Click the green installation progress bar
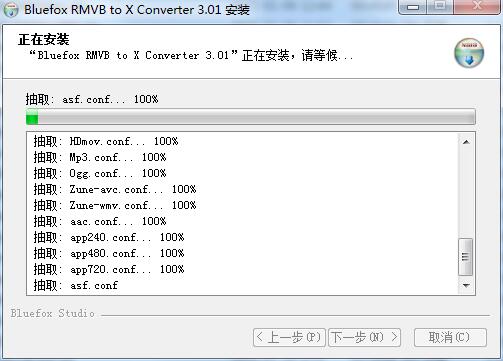The width and height of the screenshot is (503, 361). [x=251, y=117]
